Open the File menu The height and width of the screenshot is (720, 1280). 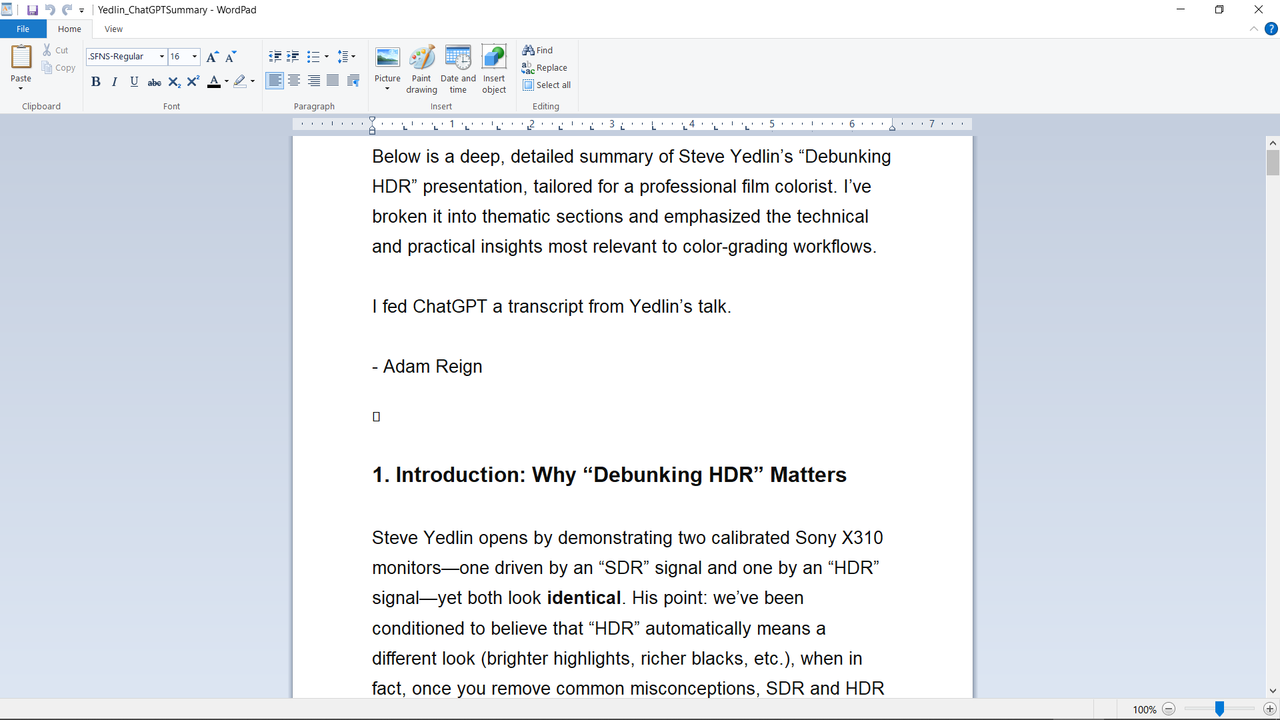[x=23, y=29]
